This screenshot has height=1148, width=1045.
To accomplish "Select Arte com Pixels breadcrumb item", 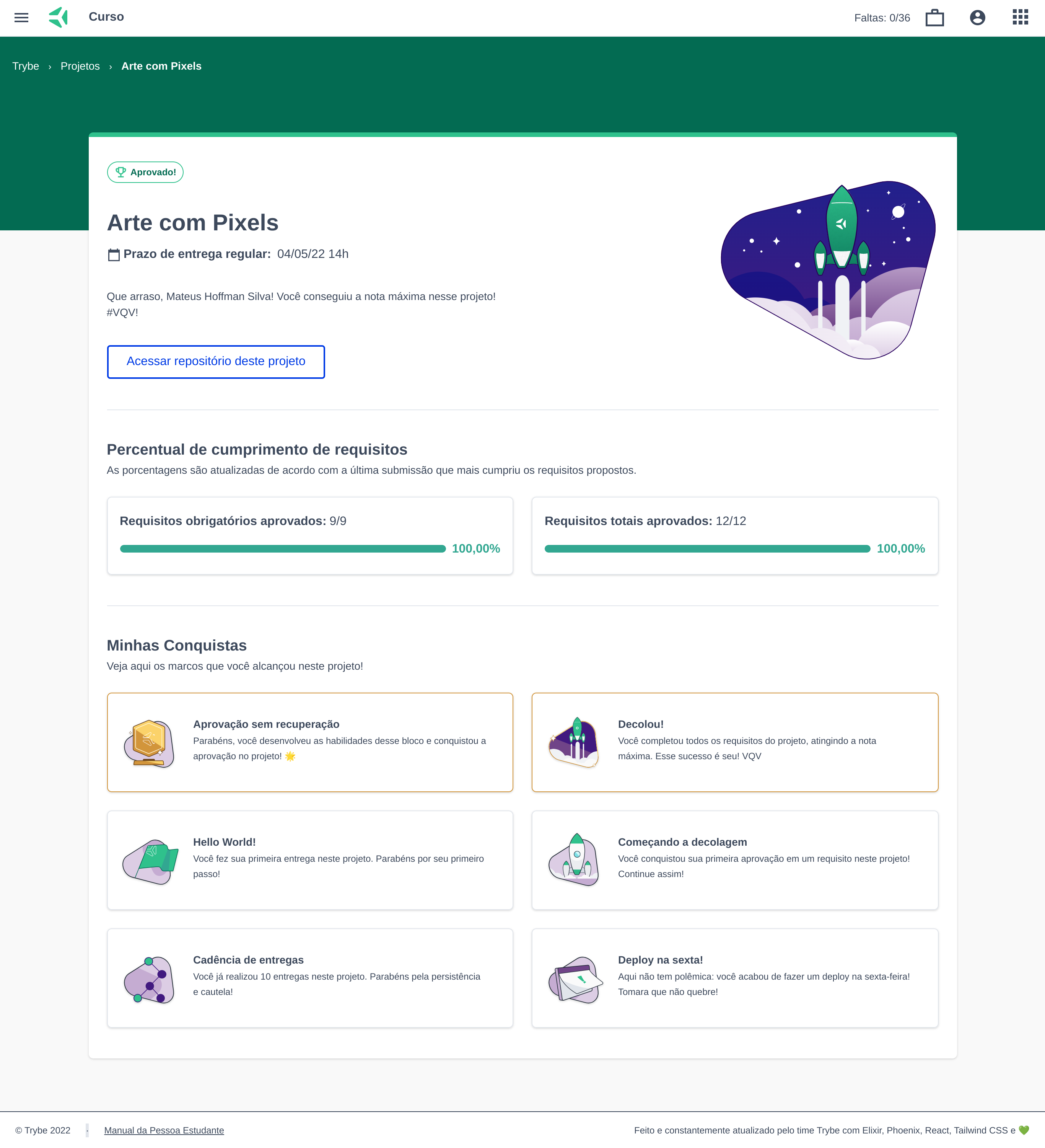I will pos(161,66).
